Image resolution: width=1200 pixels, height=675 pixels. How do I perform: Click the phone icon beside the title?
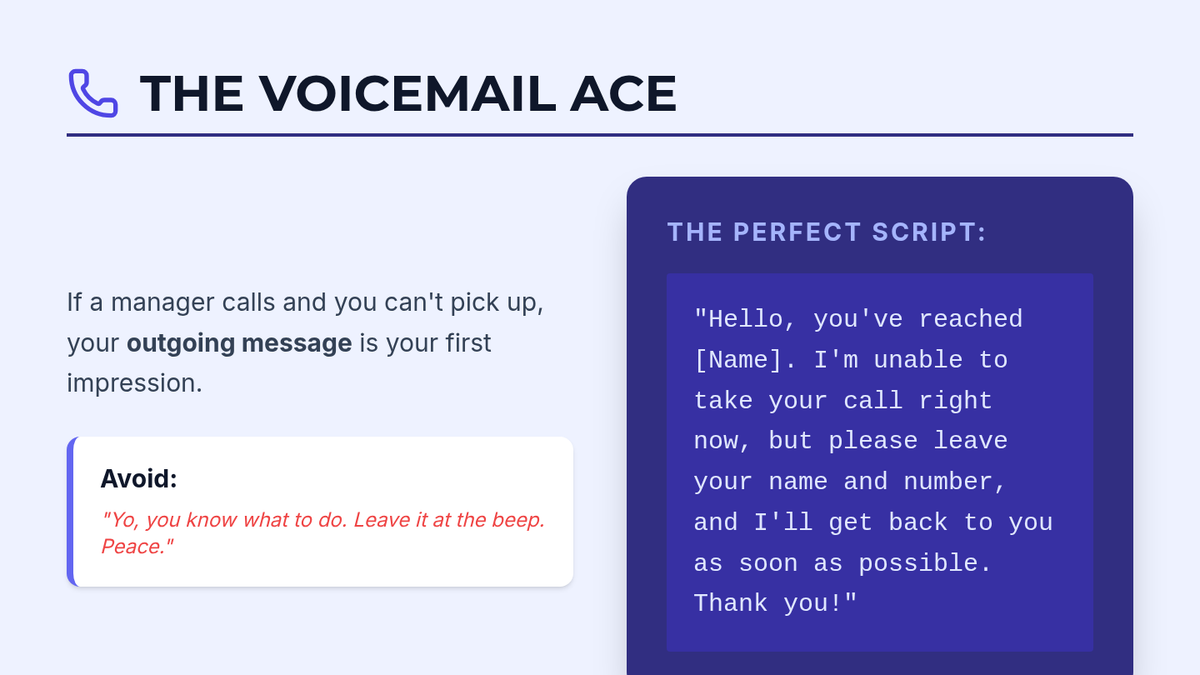pos(92,93)
